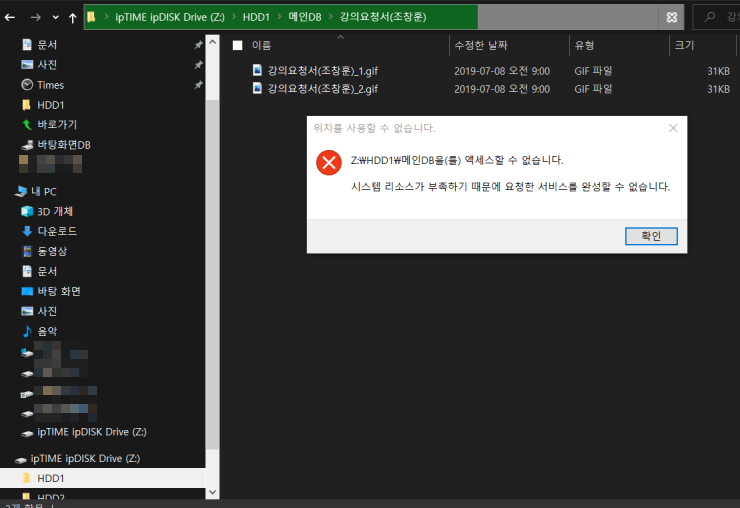Image resolution: width=740 pixels, height=508 pixels.
Task: Go forward with the right arrow button
Action: click(35, 17)
